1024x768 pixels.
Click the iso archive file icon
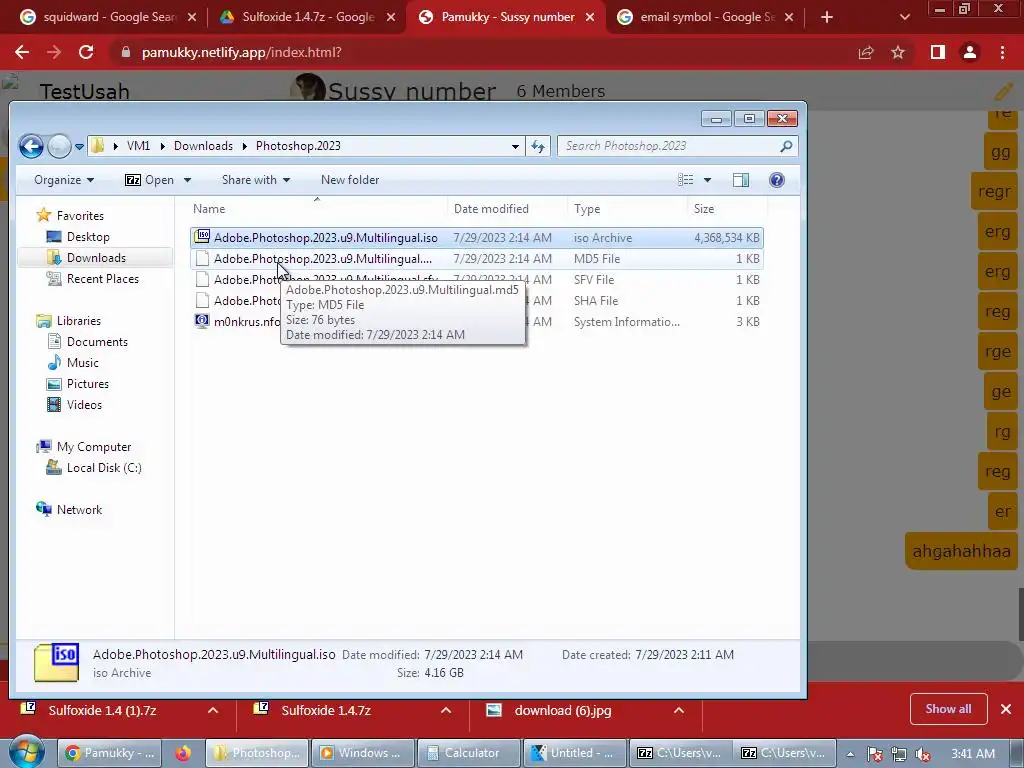click(x=202, y=238)
